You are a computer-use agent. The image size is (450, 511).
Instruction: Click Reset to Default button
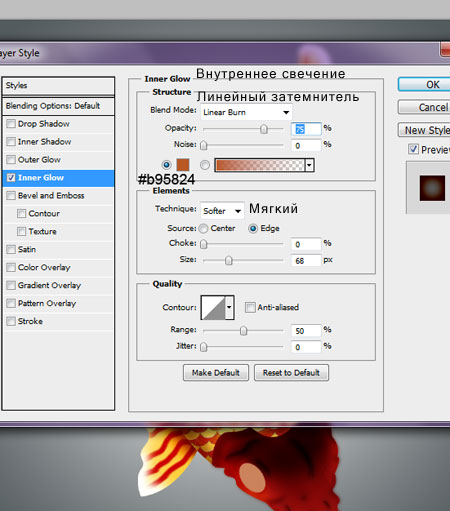[x=291, y=373]
